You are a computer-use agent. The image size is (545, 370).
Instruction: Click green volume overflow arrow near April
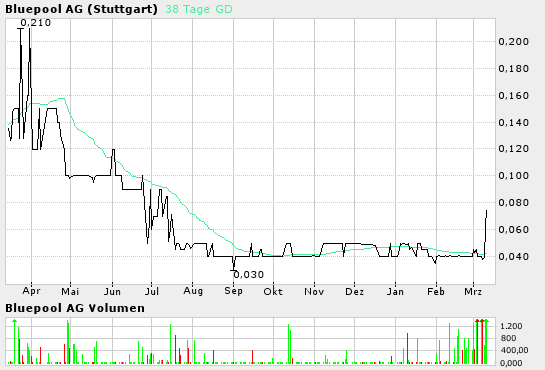14,321
